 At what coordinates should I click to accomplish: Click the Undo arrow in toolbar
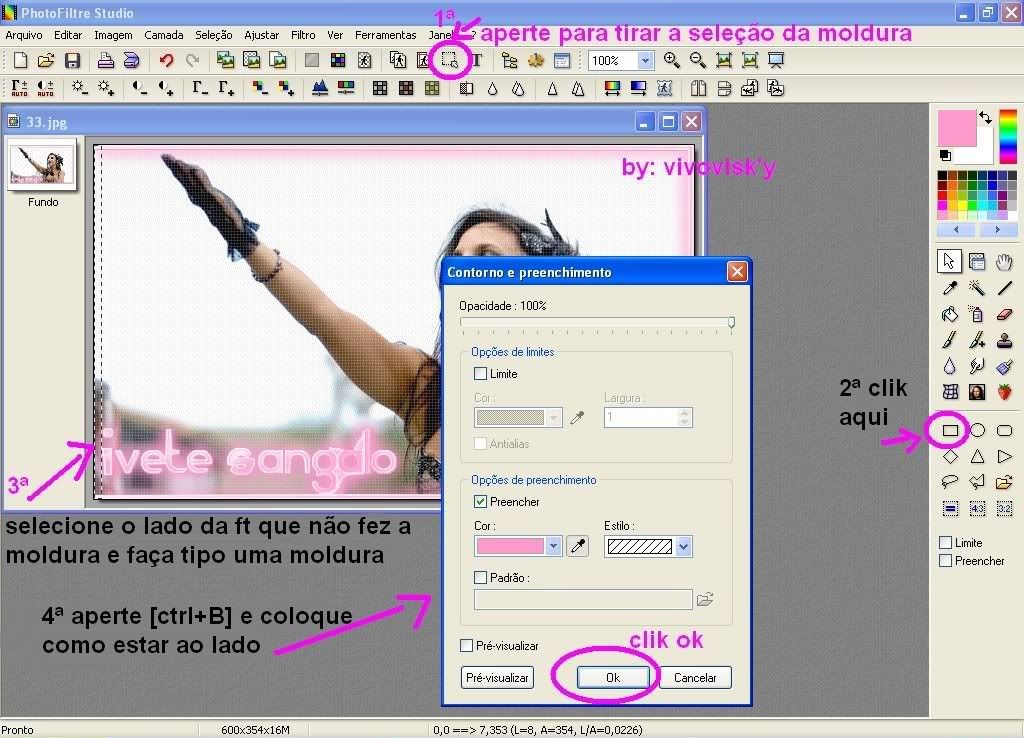pyautogui.click(x=166, y=61)
